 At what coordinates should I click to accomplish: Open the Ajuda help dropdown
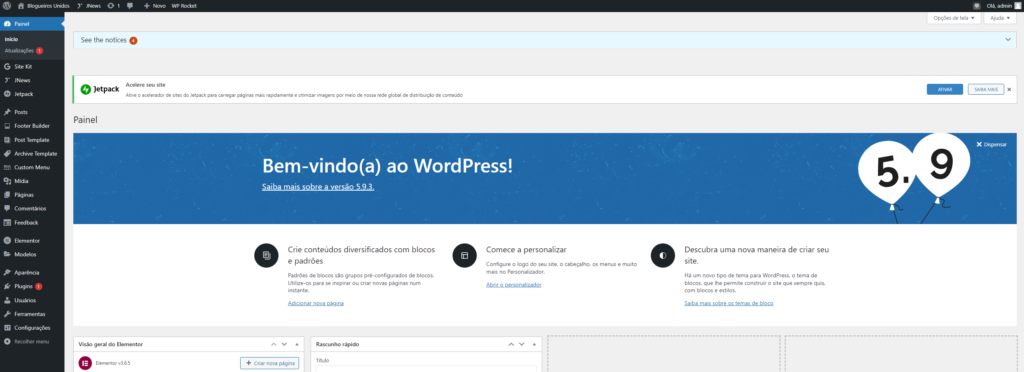[x=1000, y=18]
